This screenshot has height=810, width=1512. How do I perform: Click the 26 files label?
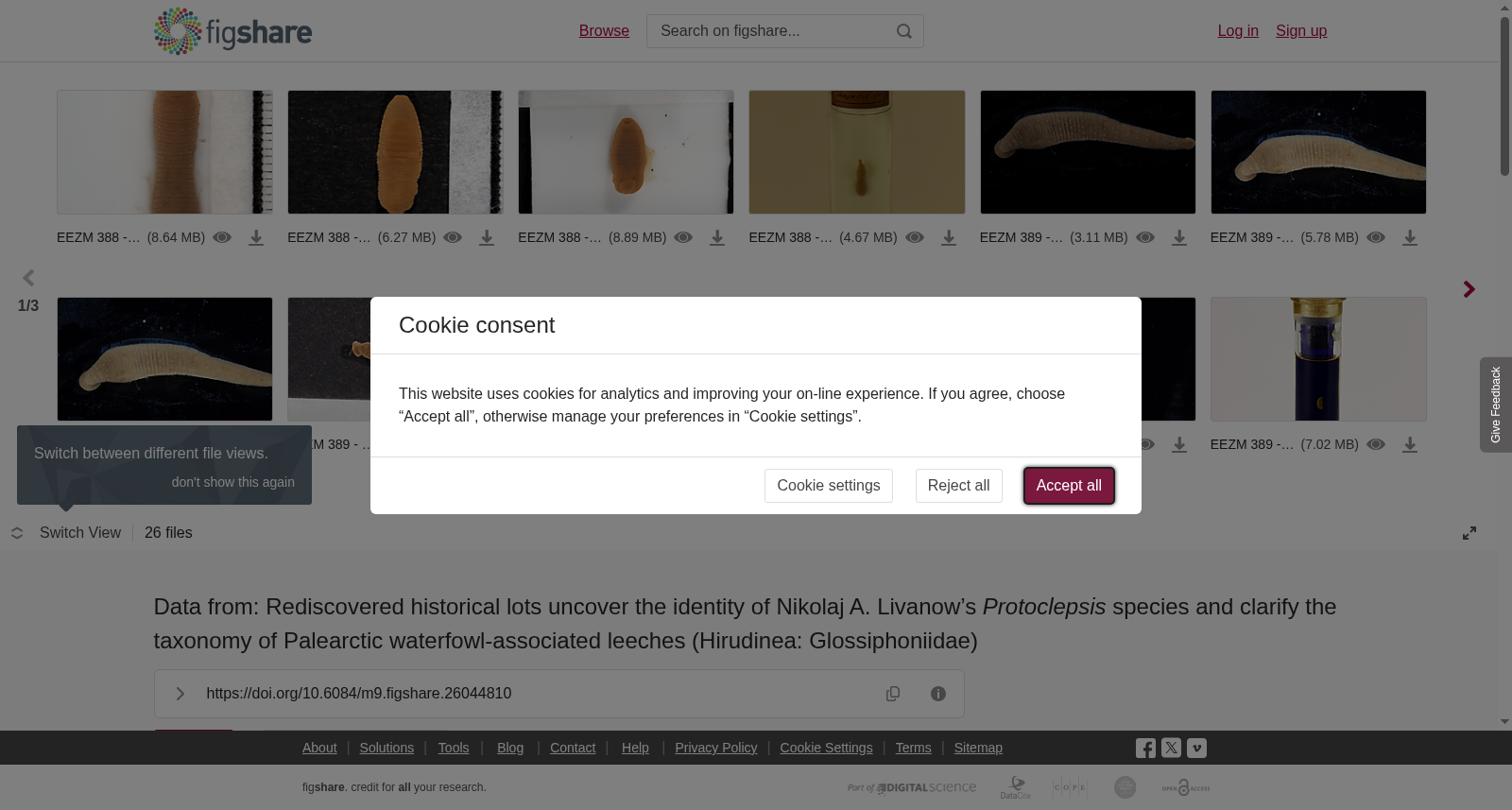tap(168, 533)
